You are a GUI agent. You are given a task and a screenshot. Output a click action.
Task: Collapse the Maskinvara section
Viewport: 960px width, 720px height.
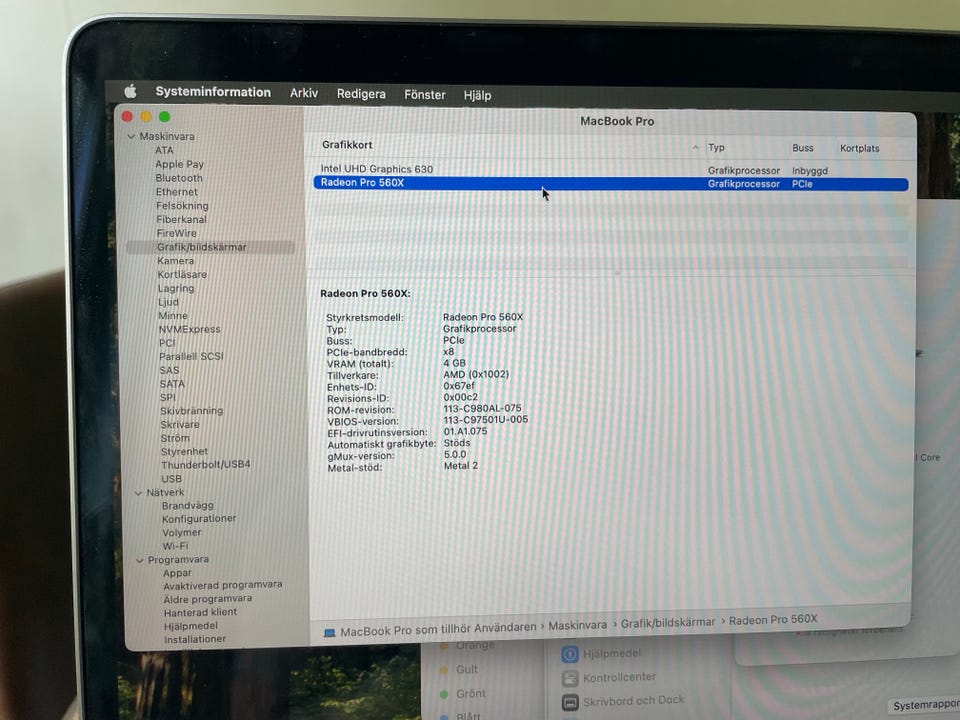pyautogui.click(x=131, y=136)
